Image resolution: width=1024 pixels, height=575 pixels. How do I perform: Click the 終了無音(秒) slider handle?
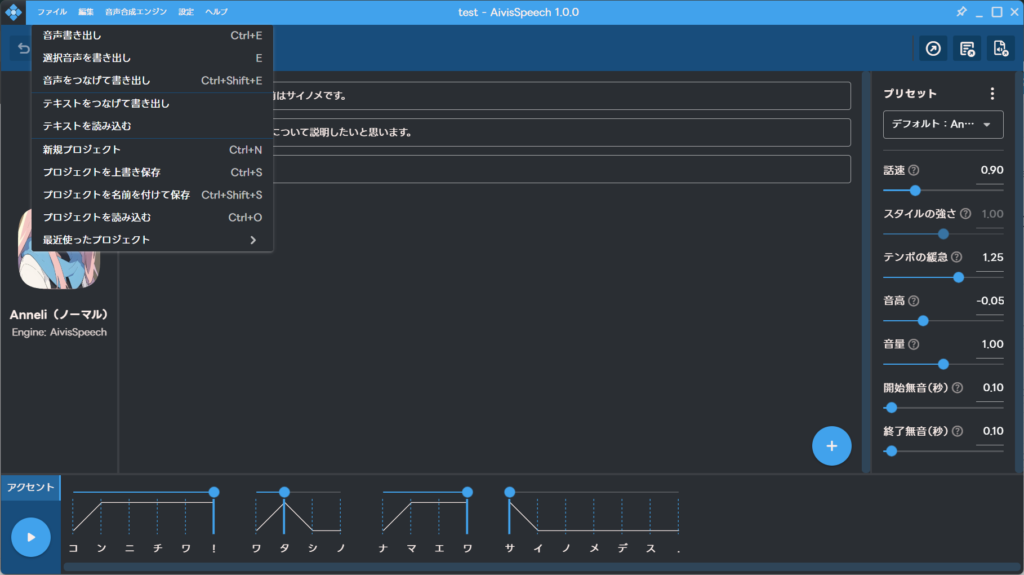(891, 451)
